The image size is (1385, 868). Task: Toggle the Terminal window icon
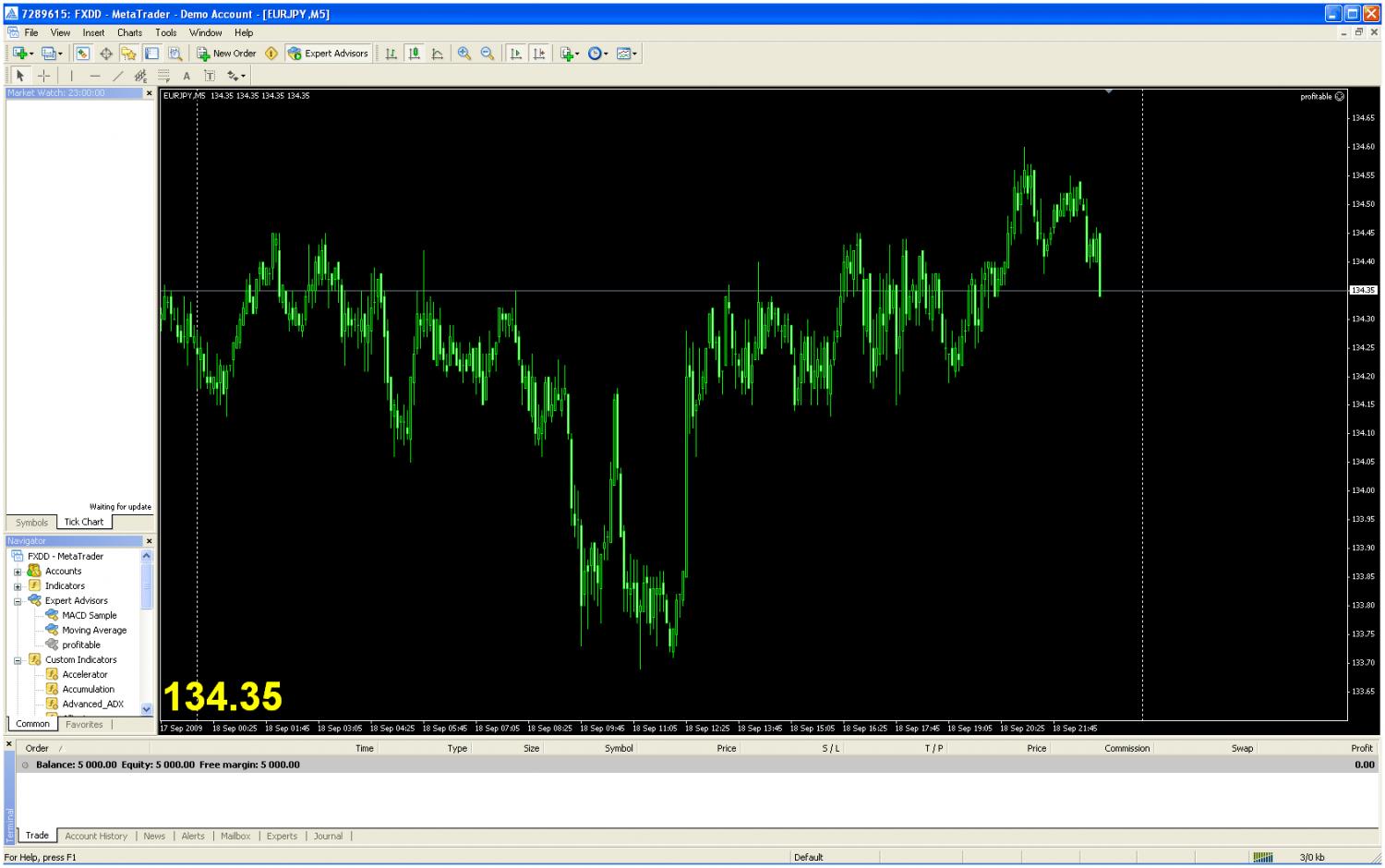(x=151, y=54)
